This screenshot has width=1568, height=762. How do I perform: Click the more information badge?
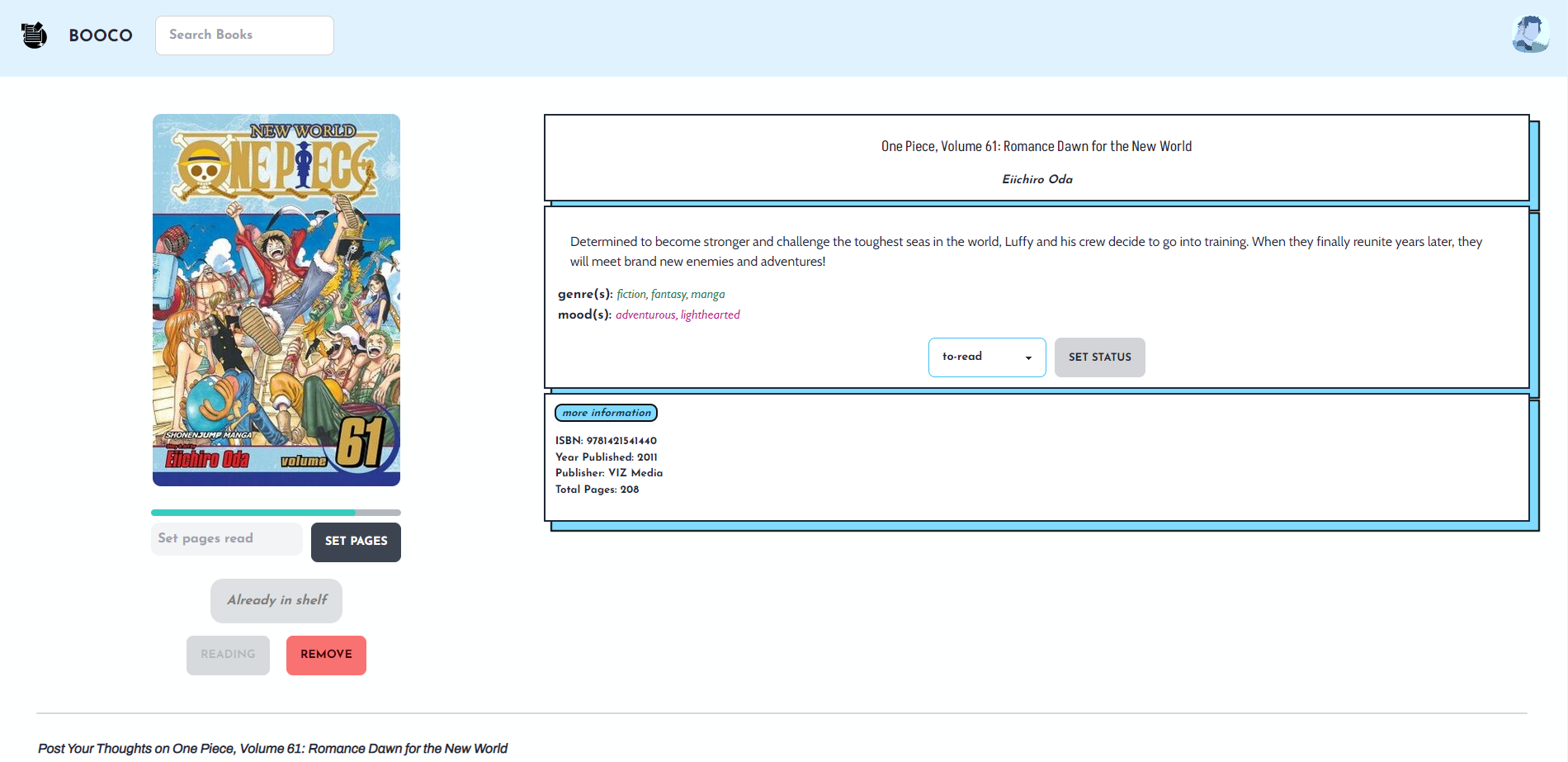(607, 413)
